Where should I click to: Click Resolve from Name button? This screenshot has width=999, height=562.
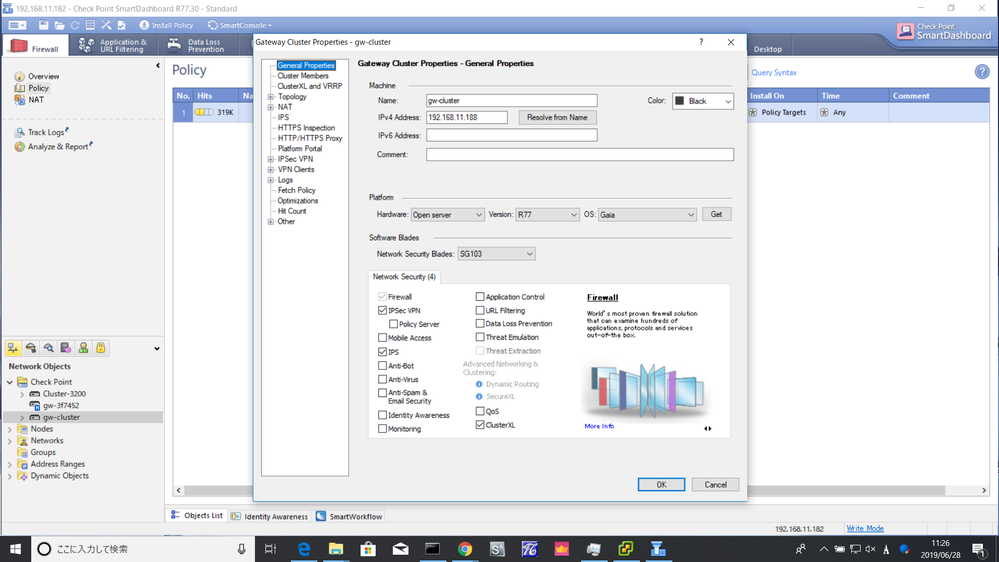[x=557, y=117]
